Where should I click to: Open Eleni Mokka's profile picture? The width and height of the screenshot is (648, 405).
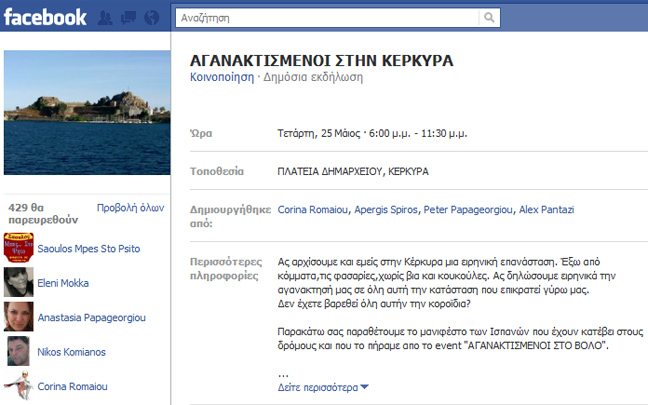click(20, 280)
